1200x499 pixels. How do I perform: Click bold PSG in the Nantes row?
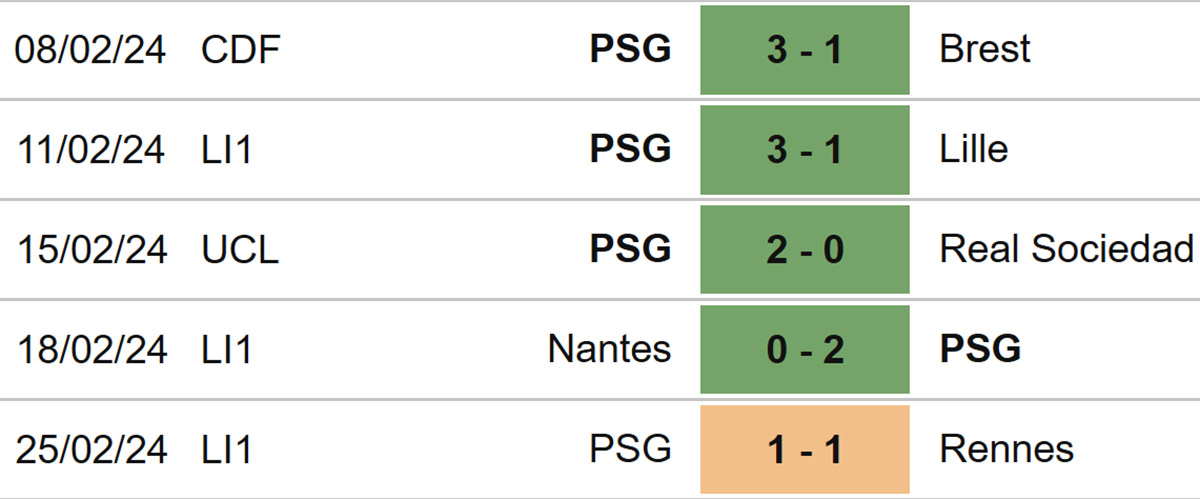pos(981,349)
